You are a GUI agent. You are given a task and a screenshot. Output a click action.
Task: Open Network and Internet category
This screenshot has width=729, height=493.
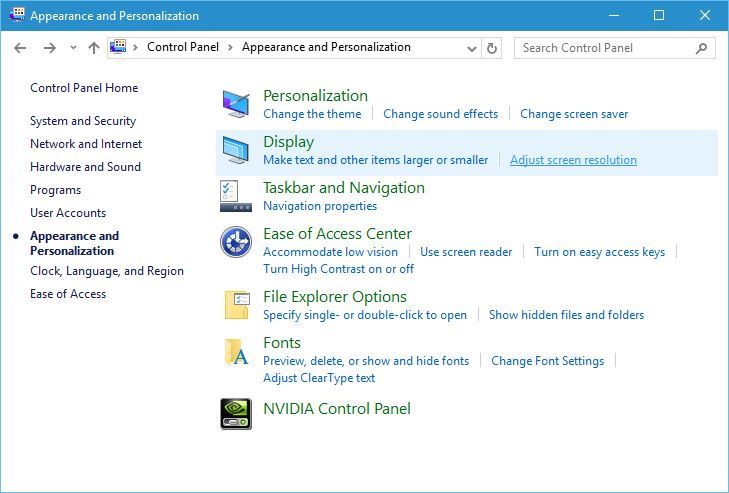(86, 144)
